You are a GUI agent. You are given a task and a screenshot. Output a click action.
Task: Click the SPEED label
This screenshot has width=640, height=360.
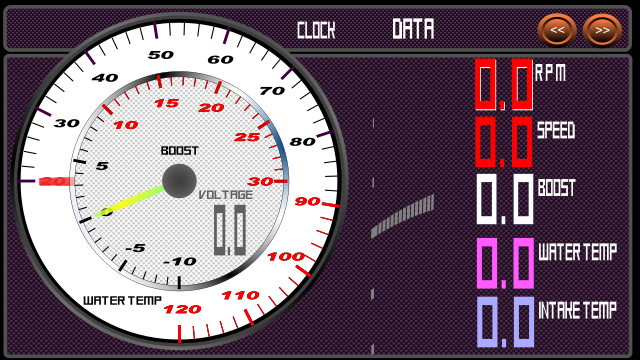tap(556, 130)
